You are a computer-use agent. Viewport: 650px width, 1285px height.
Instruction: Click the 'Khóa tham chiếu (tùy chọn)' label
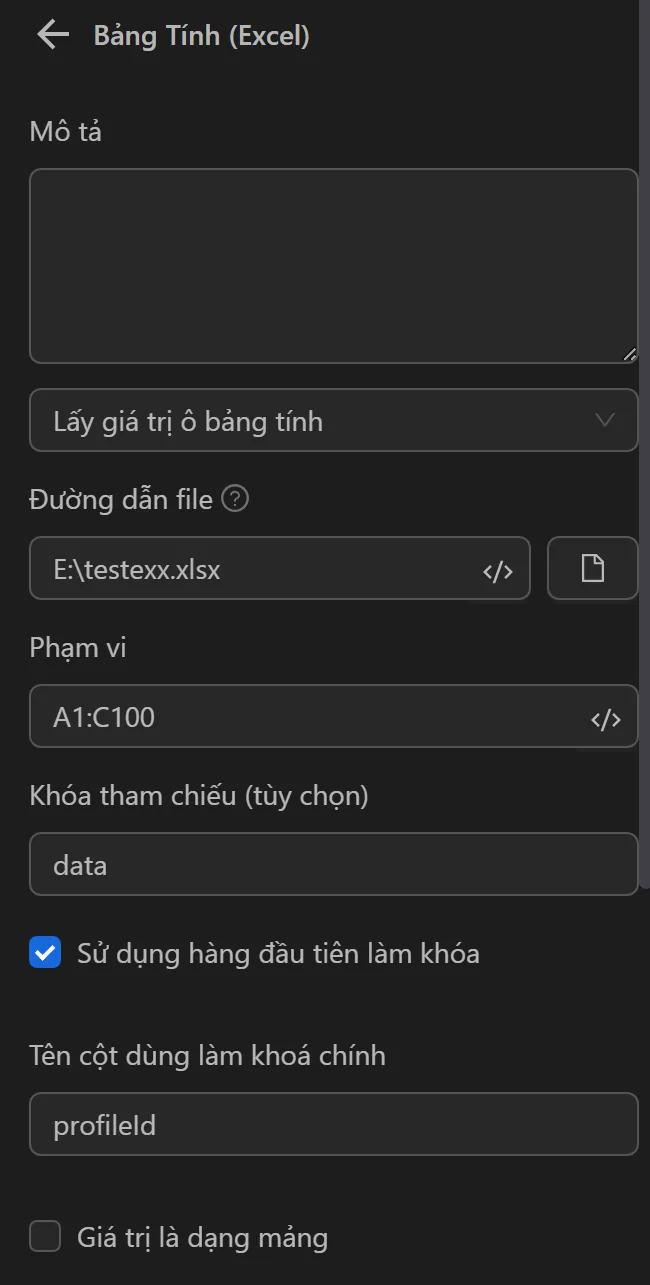pos(198,795)
